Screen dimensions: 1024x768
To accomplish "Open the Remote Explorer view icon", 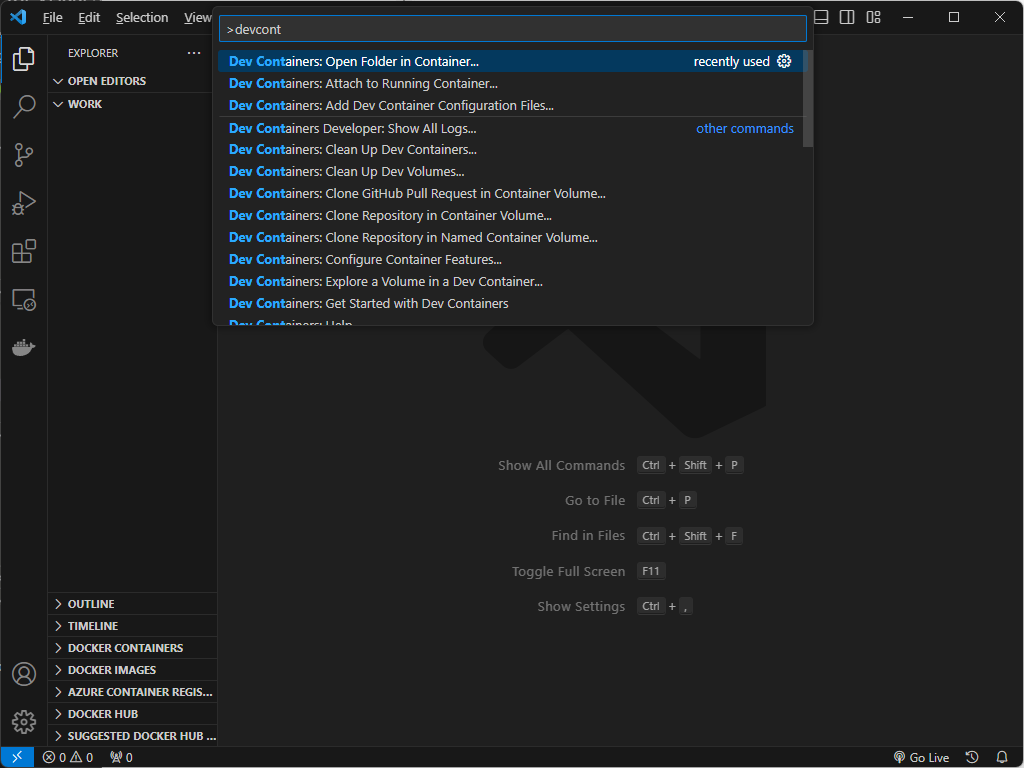I will point(24,300).
